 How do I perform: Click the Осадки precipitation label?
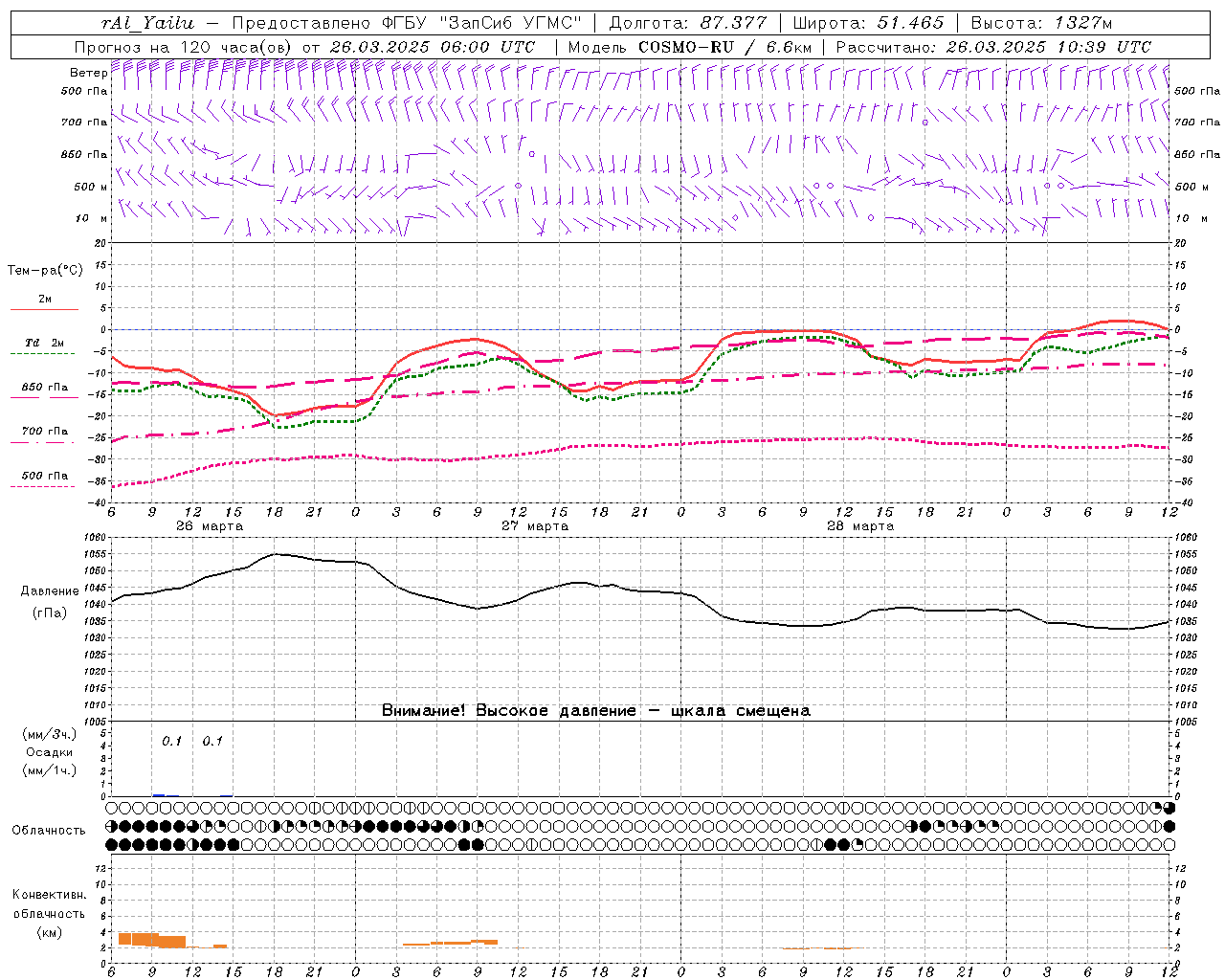click(50, 752)
